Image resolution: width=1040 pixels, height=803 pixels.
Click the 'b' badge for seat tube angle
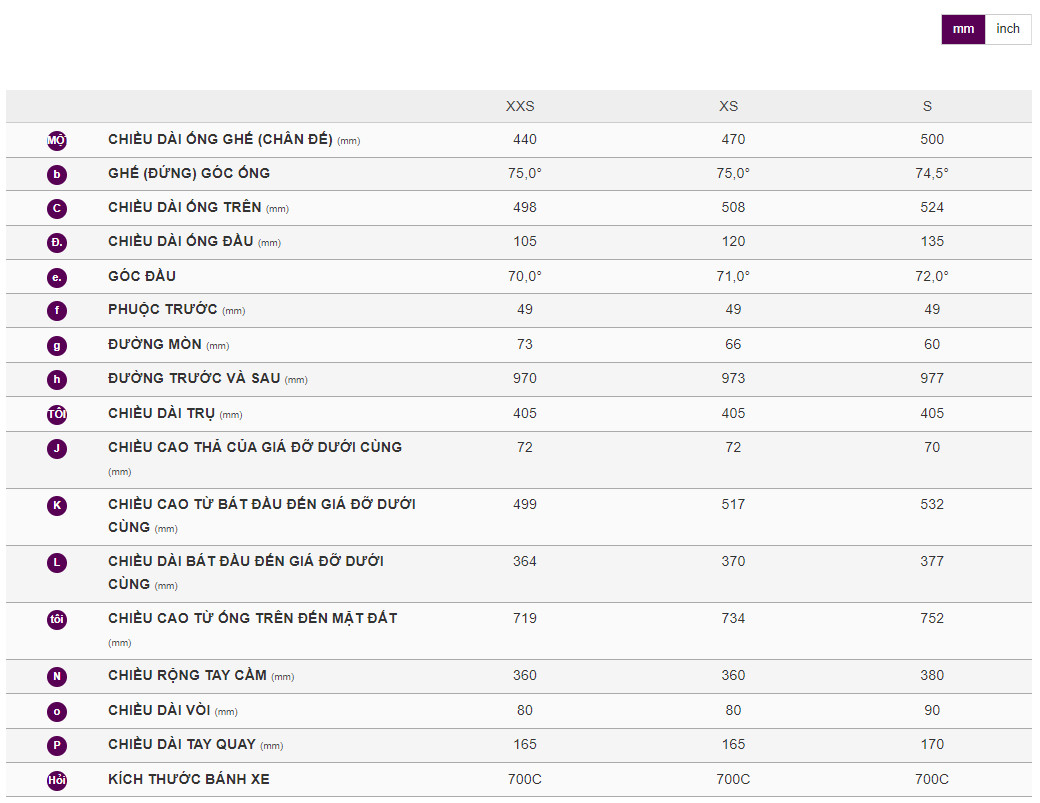pos(57,175)
